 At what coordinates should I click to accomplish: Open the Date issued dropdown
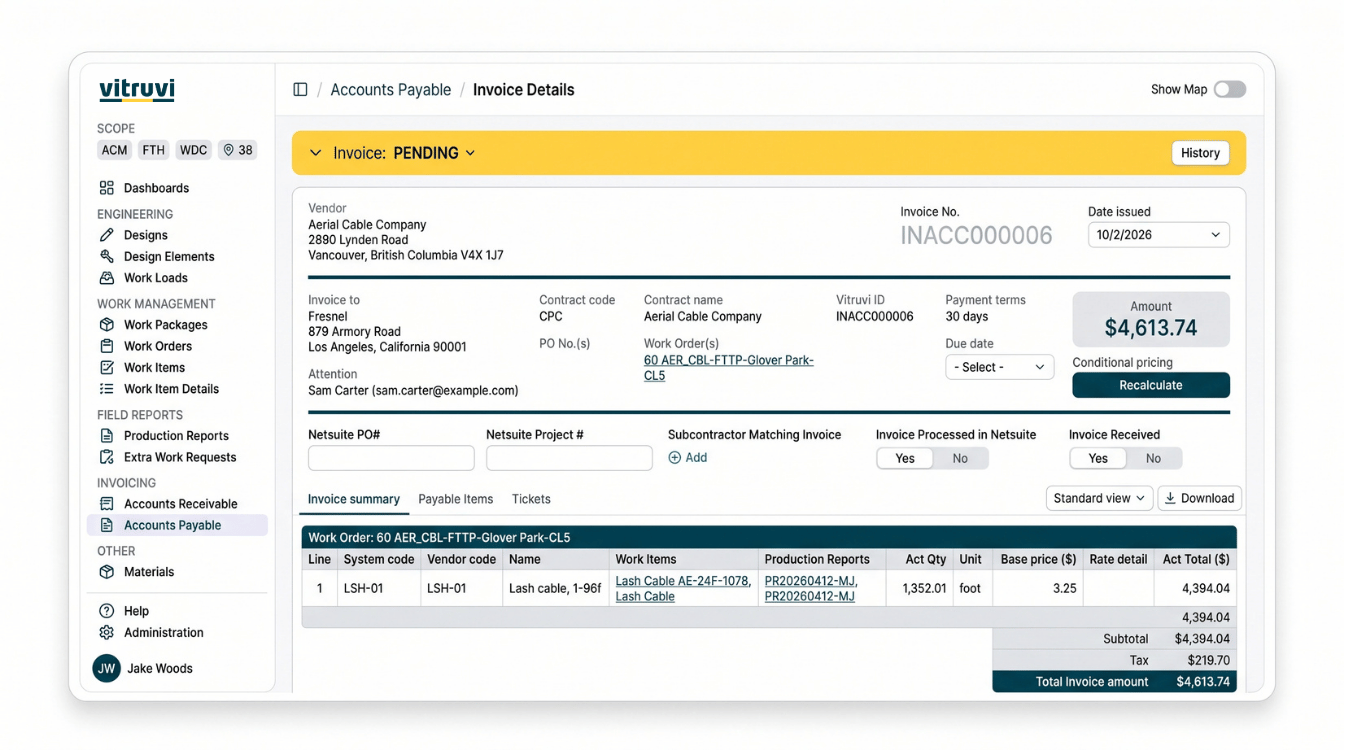[x=1159, y=235]
